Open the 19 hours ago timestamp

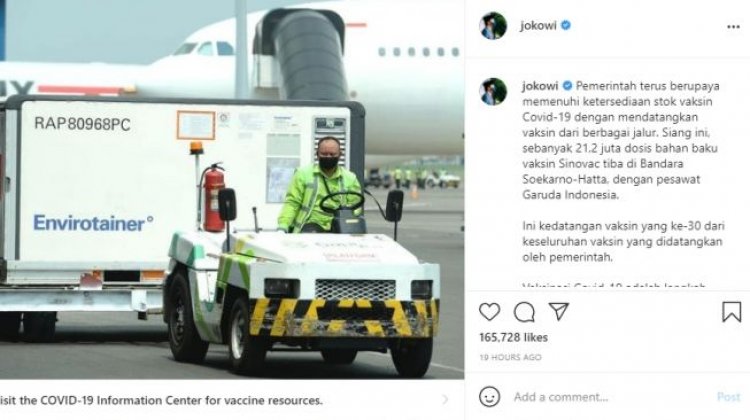click(510, 357)
